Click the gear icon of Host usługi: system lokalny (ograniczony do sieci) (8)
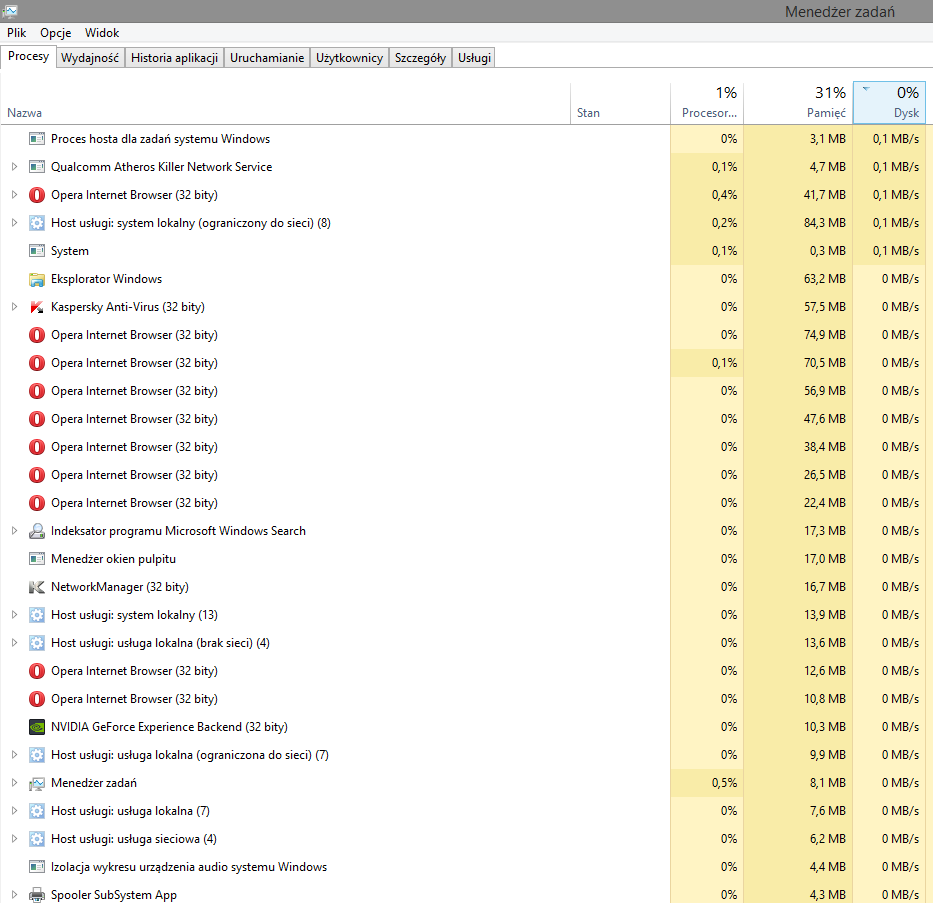 tap(37, 222)
